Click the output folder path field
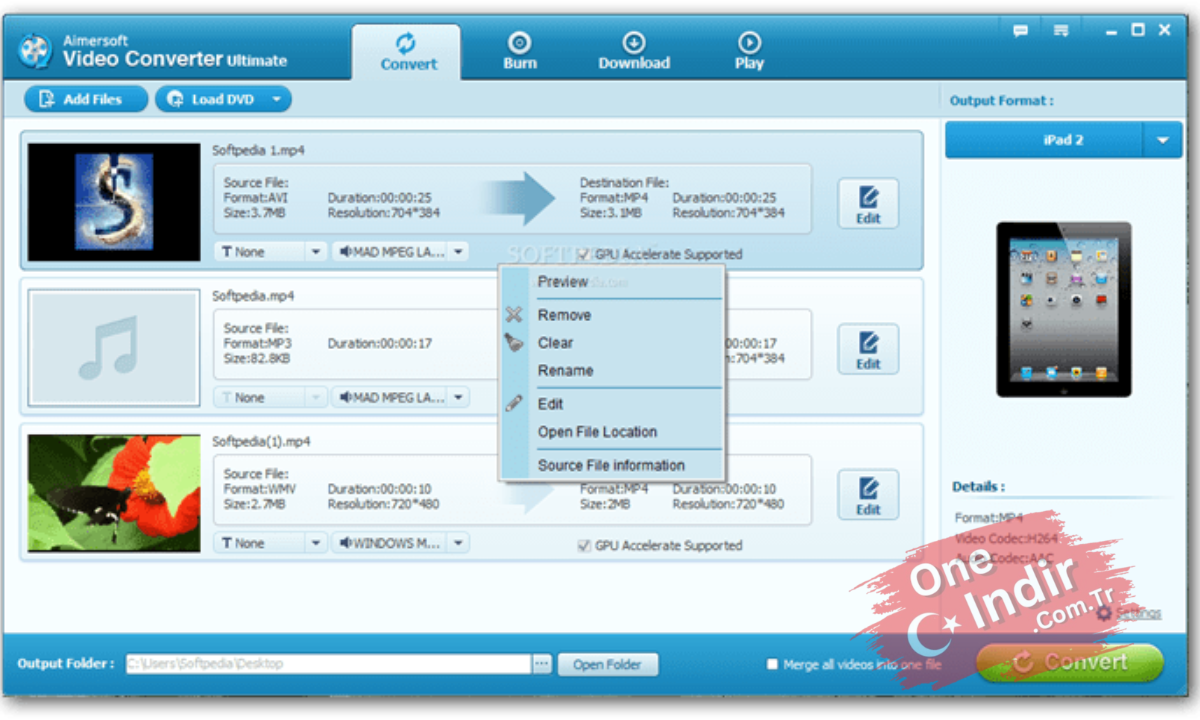 pyautogui.click(x=328, y=664)
